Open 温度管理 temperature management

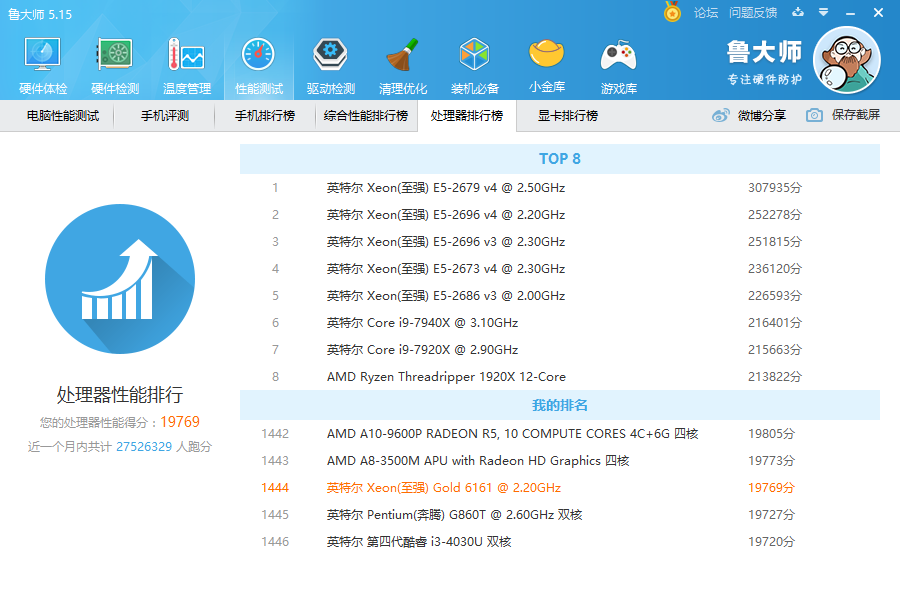(187, 65)
